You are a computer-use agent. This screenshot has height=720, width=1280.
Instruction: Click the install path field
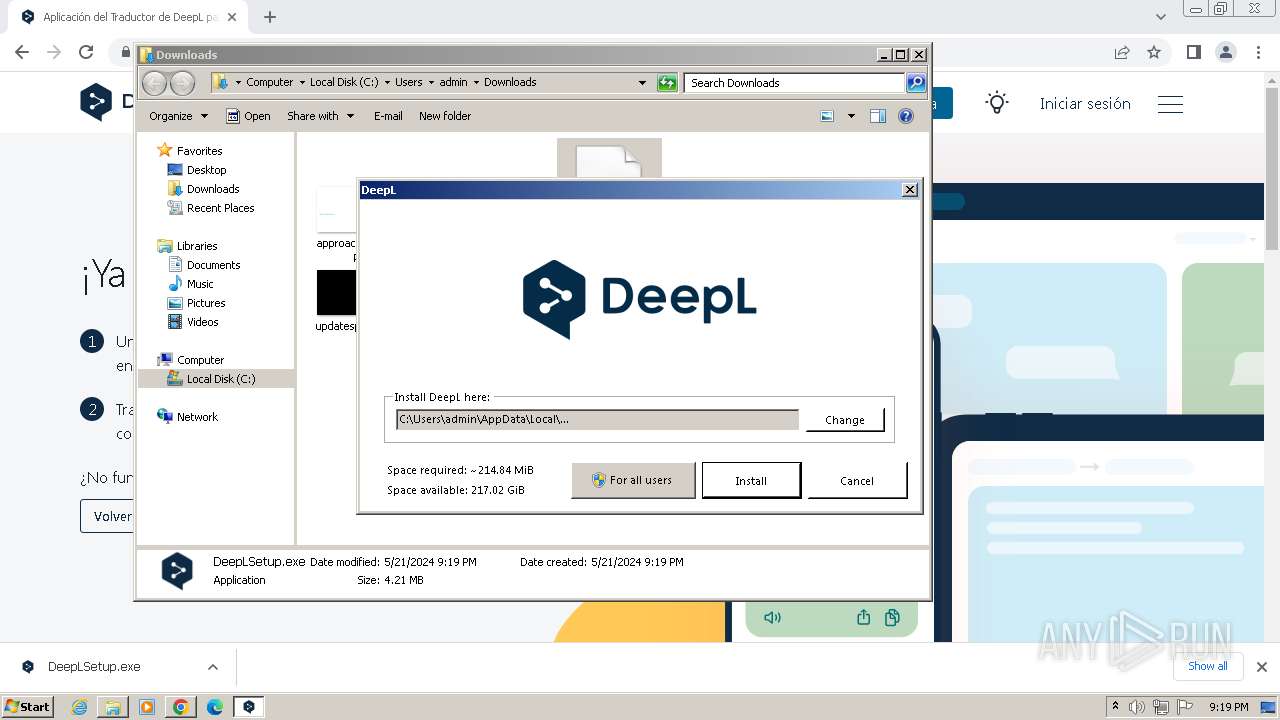tap(597, 419)
